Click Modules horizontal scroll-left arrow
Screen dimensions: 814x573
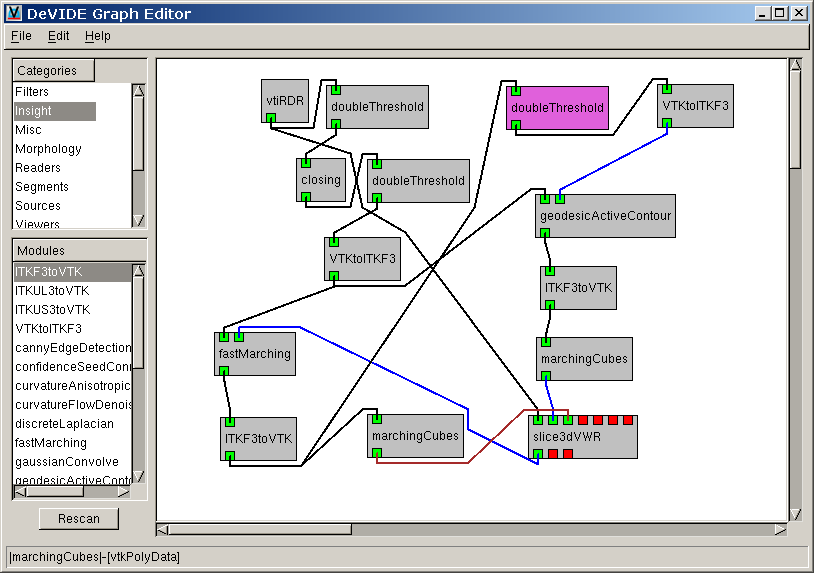[20, 491]
